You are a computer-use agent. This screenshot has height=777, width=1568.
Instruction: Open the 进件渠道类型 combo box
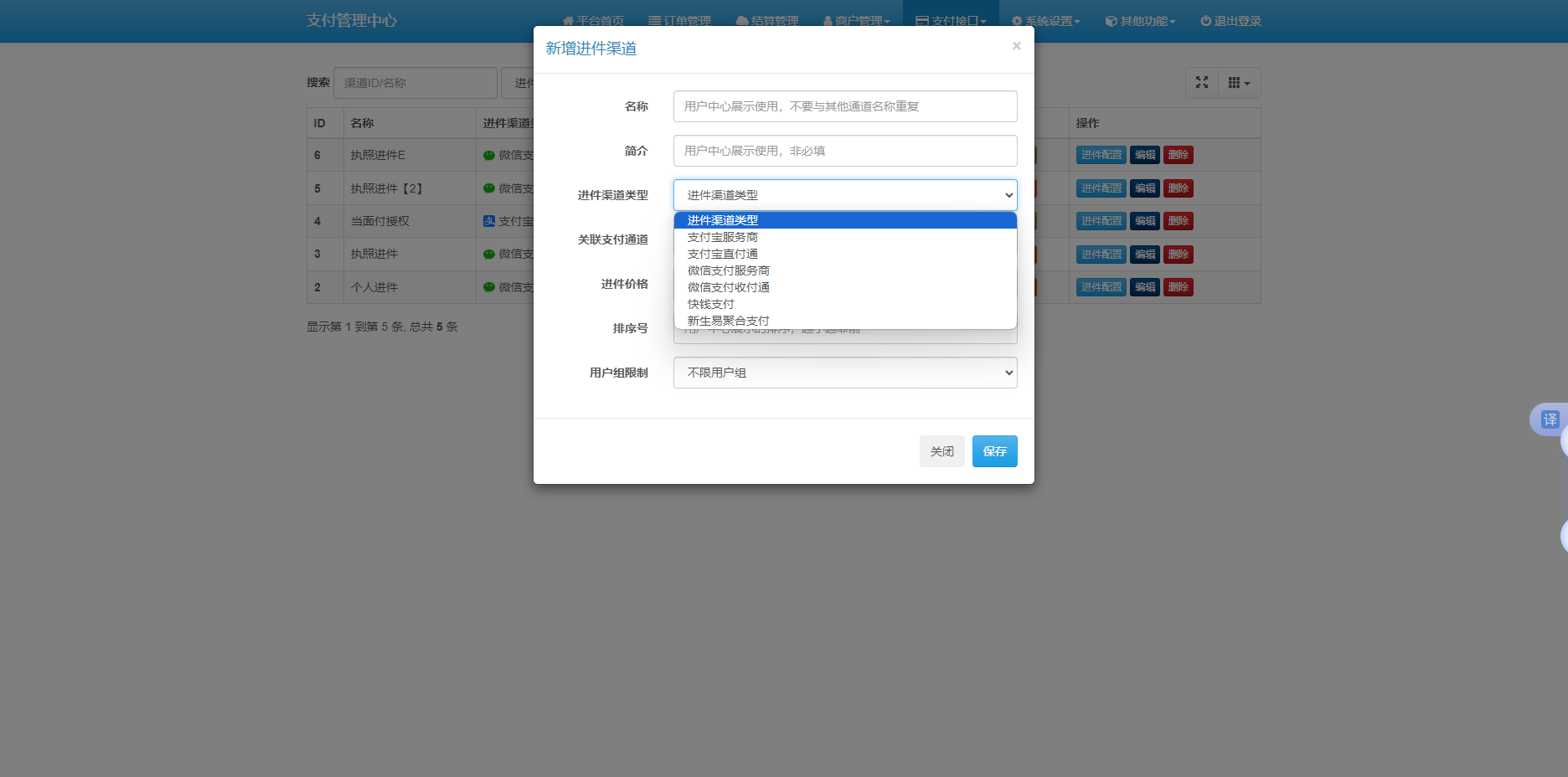[x=845, y=195]
